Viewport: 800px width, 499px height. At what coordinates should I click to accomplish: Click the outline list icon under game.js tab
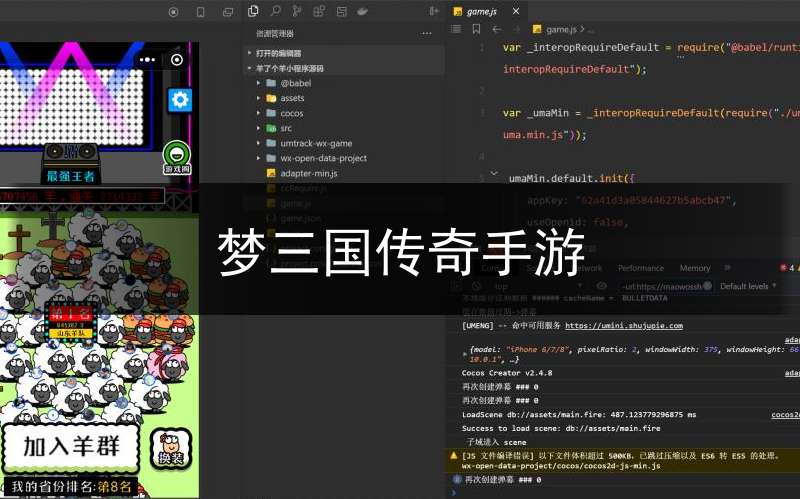[456, 29]
